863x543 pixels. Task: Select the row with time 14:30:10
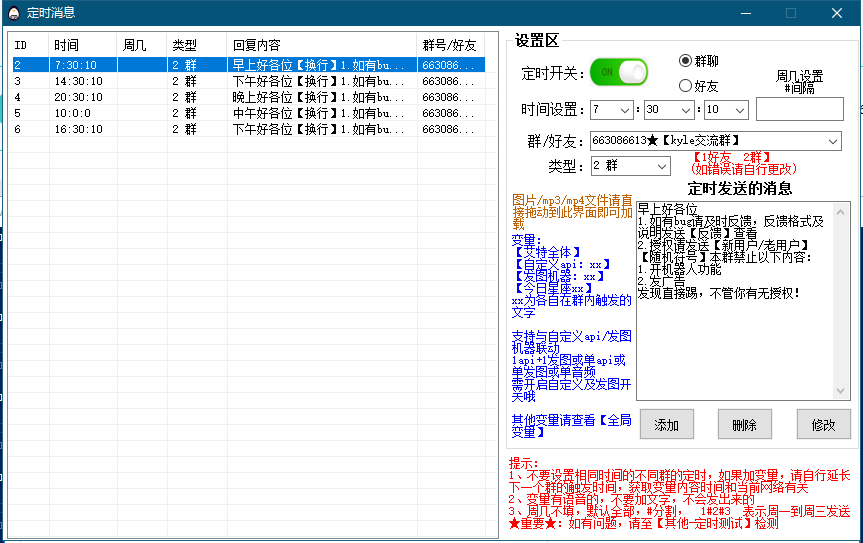tap(249, 81)
